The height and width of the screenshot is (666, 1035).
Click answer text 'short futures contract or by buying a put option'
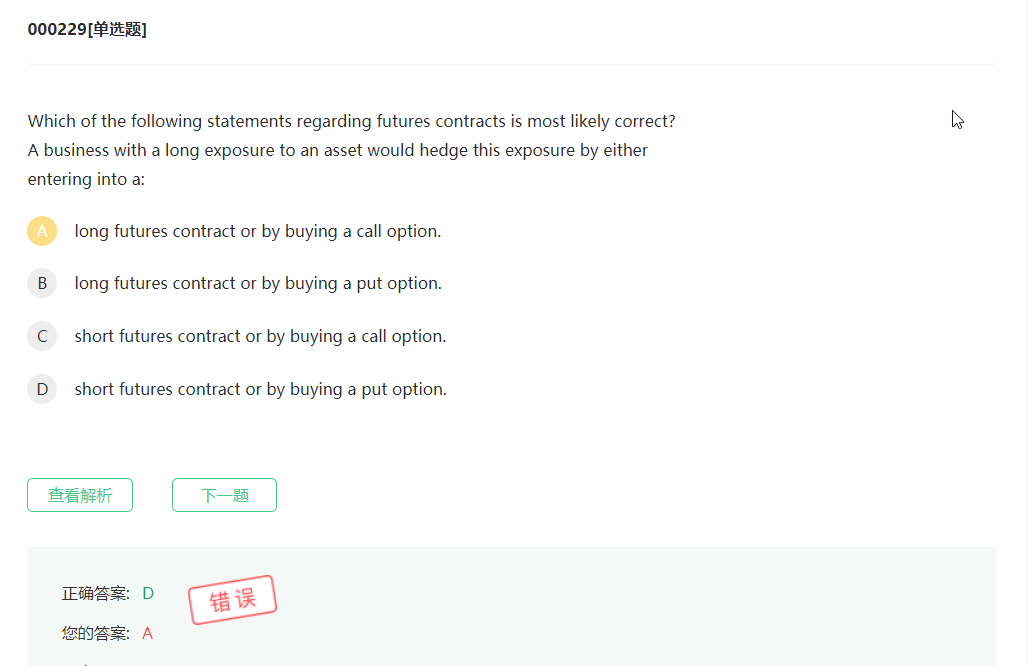click(x=260, y=389)
